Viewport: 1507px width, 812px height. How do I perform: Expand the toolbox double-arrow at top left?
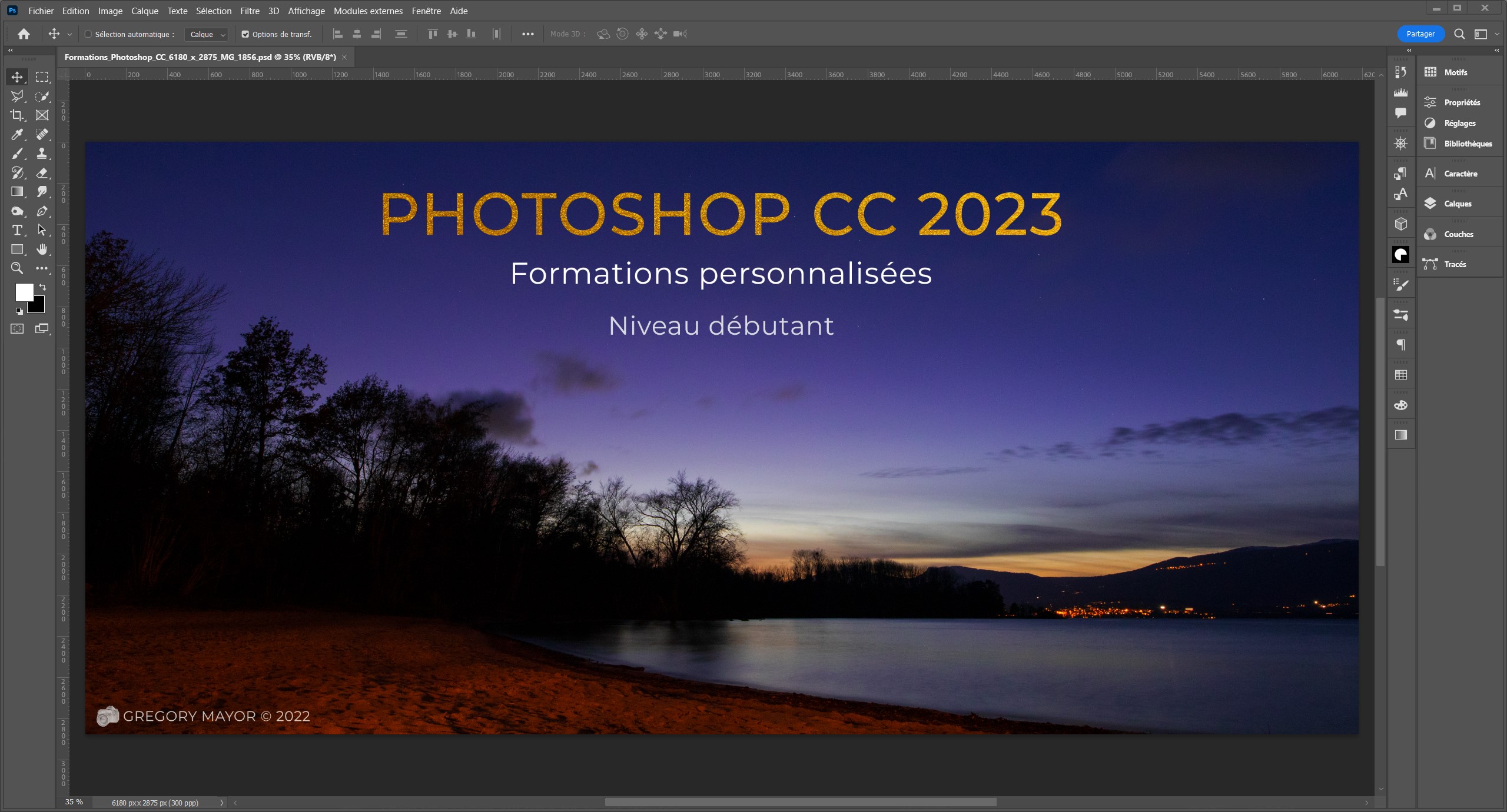click(x=10, y=51)
